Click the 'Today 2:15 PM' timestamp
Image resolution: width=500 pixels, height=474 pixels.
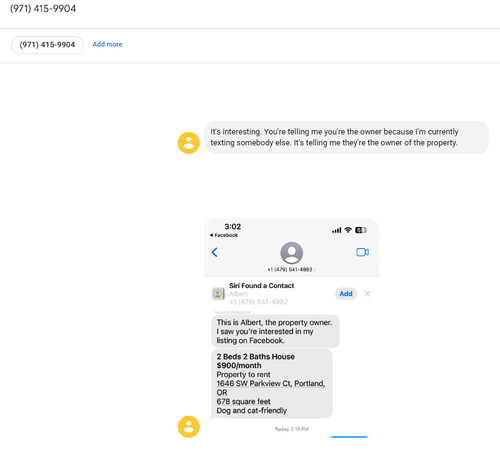pos(292,429)
